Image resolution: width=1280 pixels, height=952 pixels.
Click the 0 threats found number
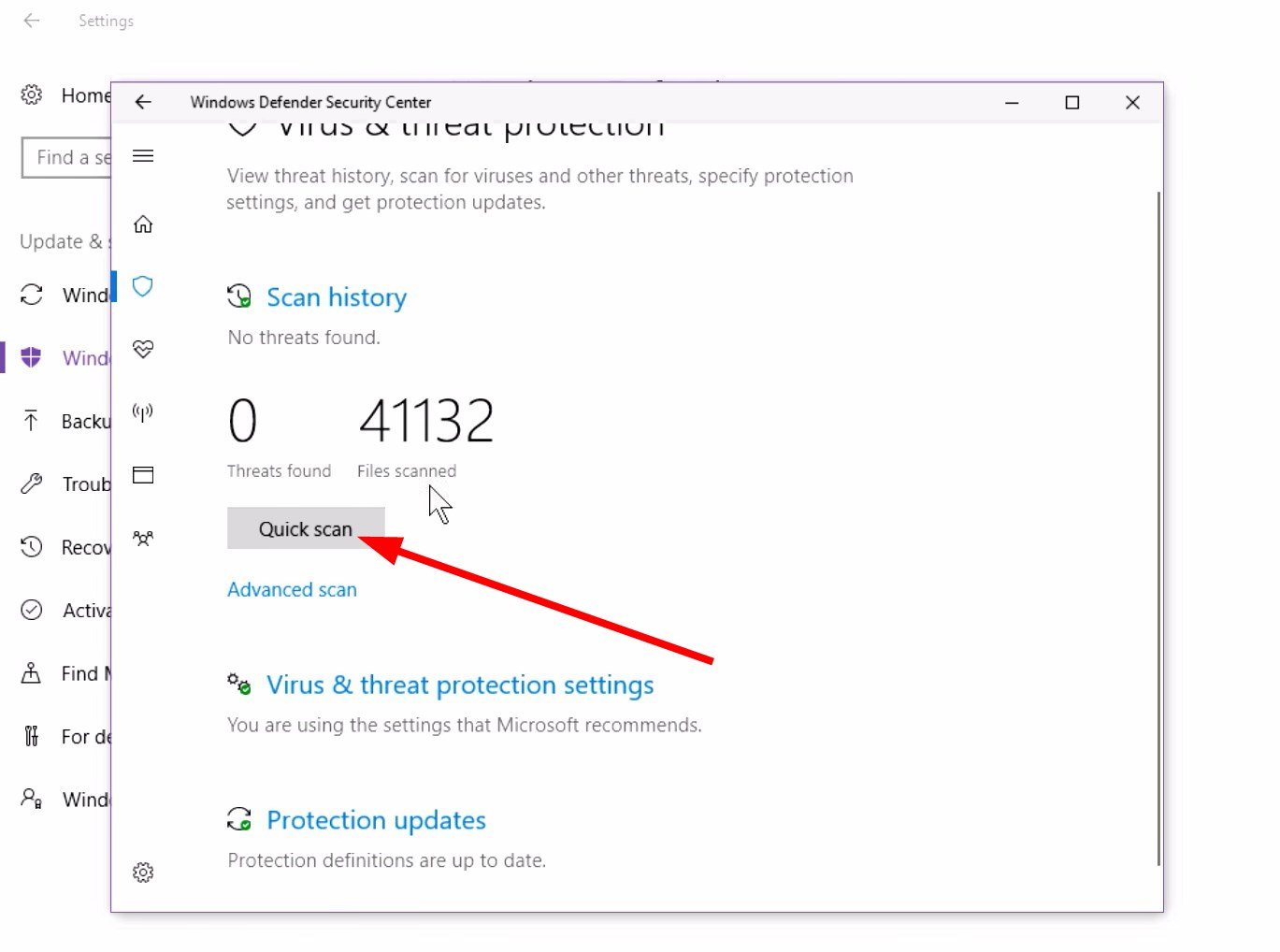point(242,421)
